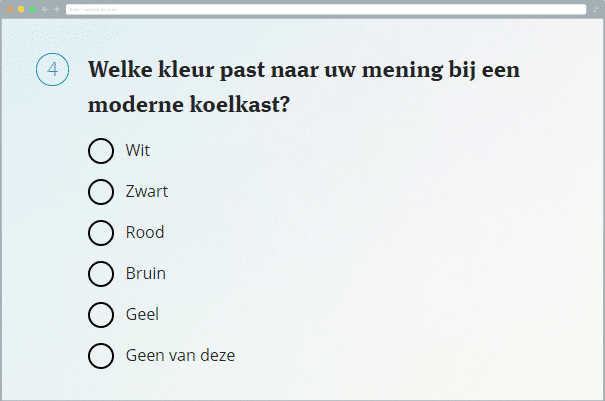
Task: Click the browser back arrow
Action: (44, 9)
